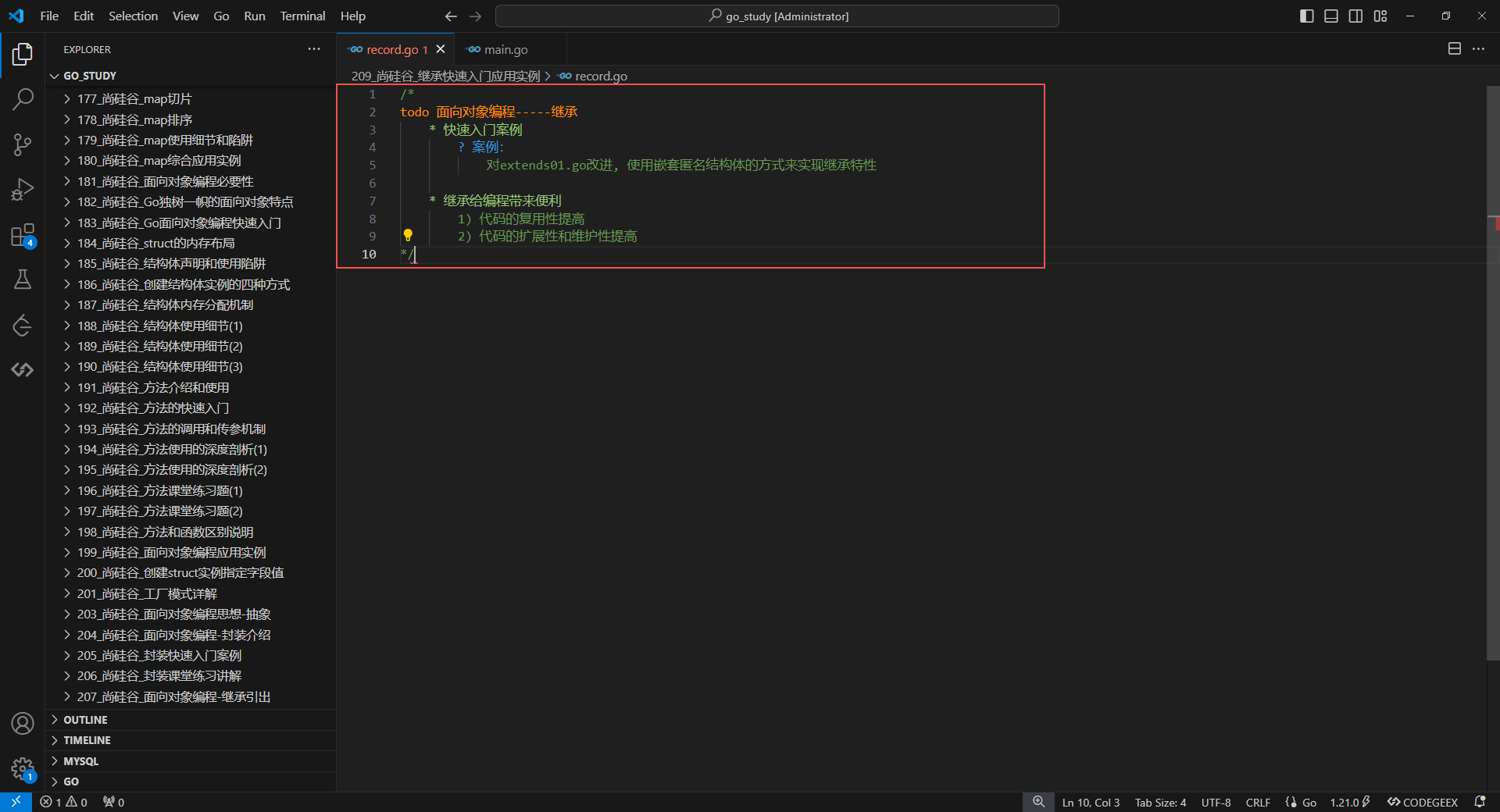This screenshot has height=812, width=1500.
Task: Open the Manage gear menu
Action: 23,769
